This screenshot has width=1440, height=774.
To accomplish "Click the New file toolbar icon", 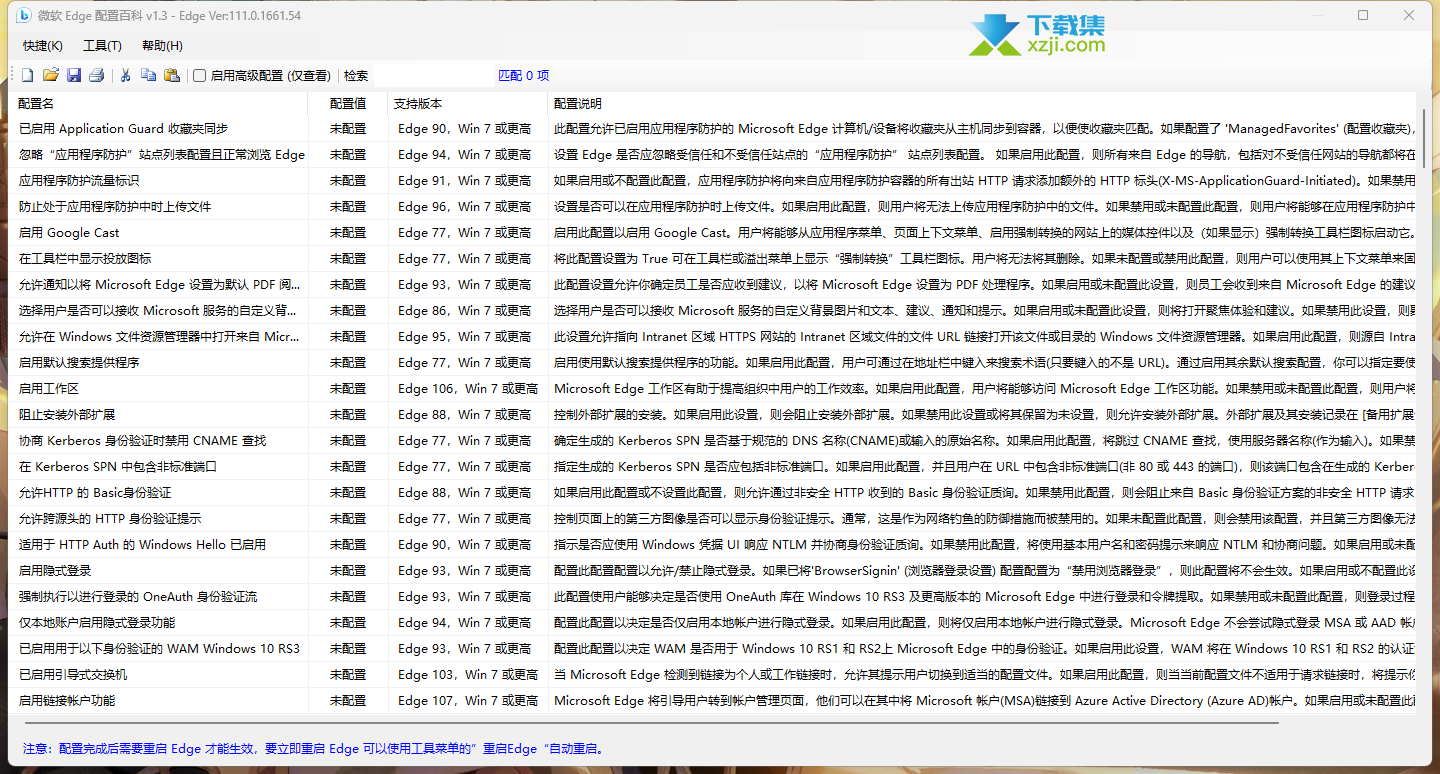I will [x=28, y=75].
